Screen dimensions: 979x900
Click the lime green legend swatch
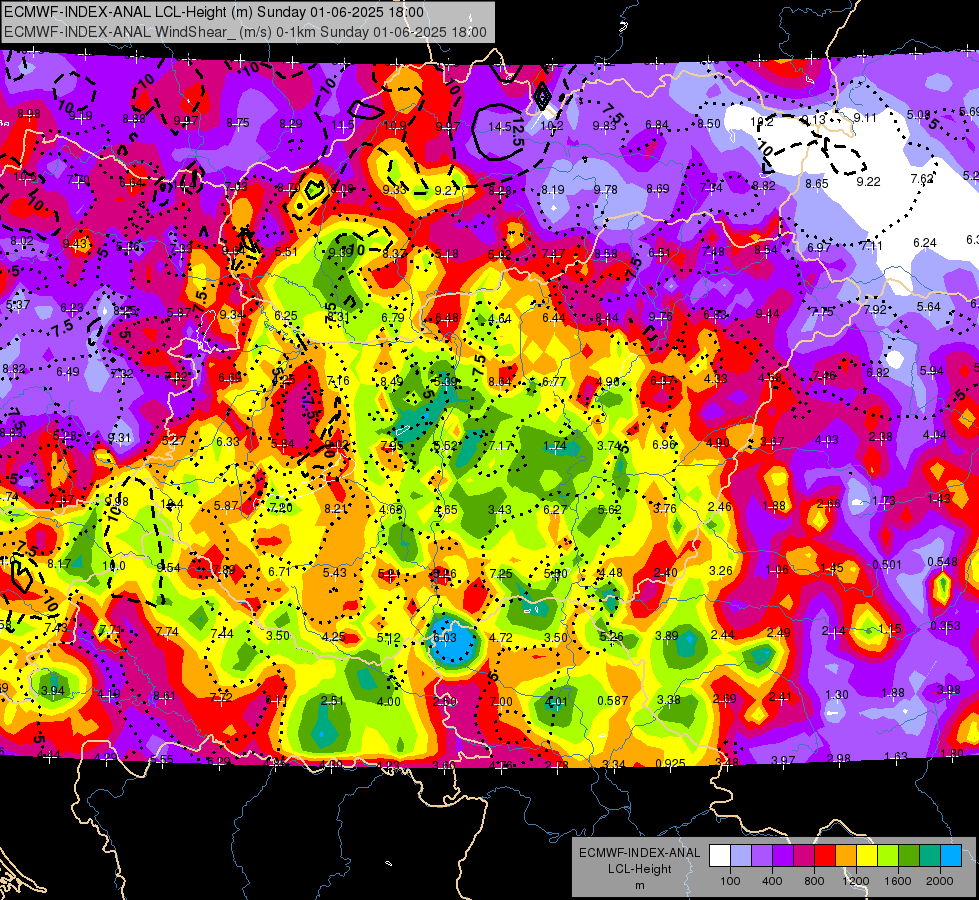click(x=888, y=856)
